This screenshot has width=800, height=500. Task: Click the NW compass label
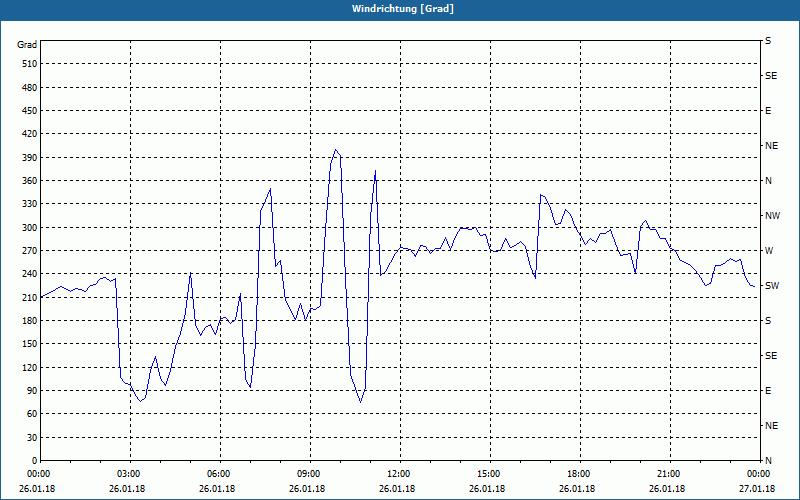[x=772, y=216]
